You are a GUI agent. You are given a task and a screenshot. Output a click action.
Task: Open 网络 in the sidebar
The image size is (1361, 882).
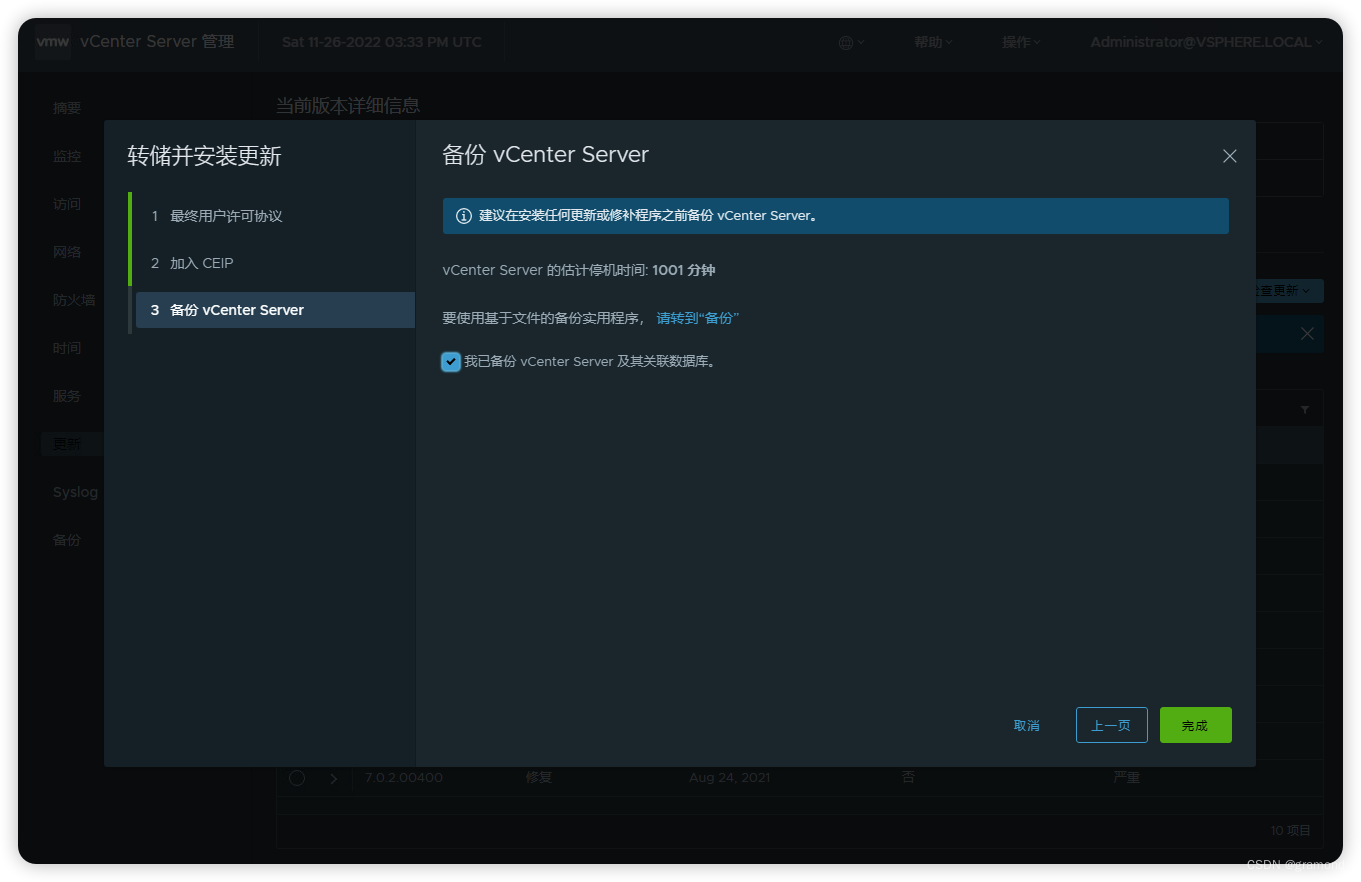[x=67, y=252]
